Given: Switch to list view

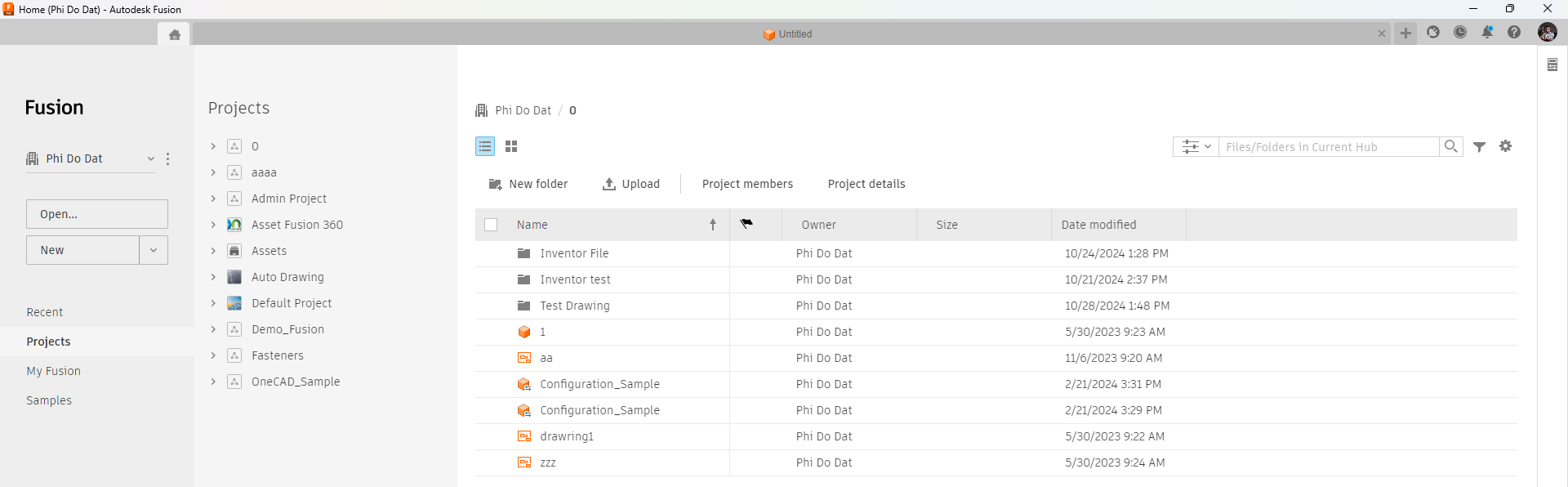Looking at the screenshot, I should click(x=485, y=146).
